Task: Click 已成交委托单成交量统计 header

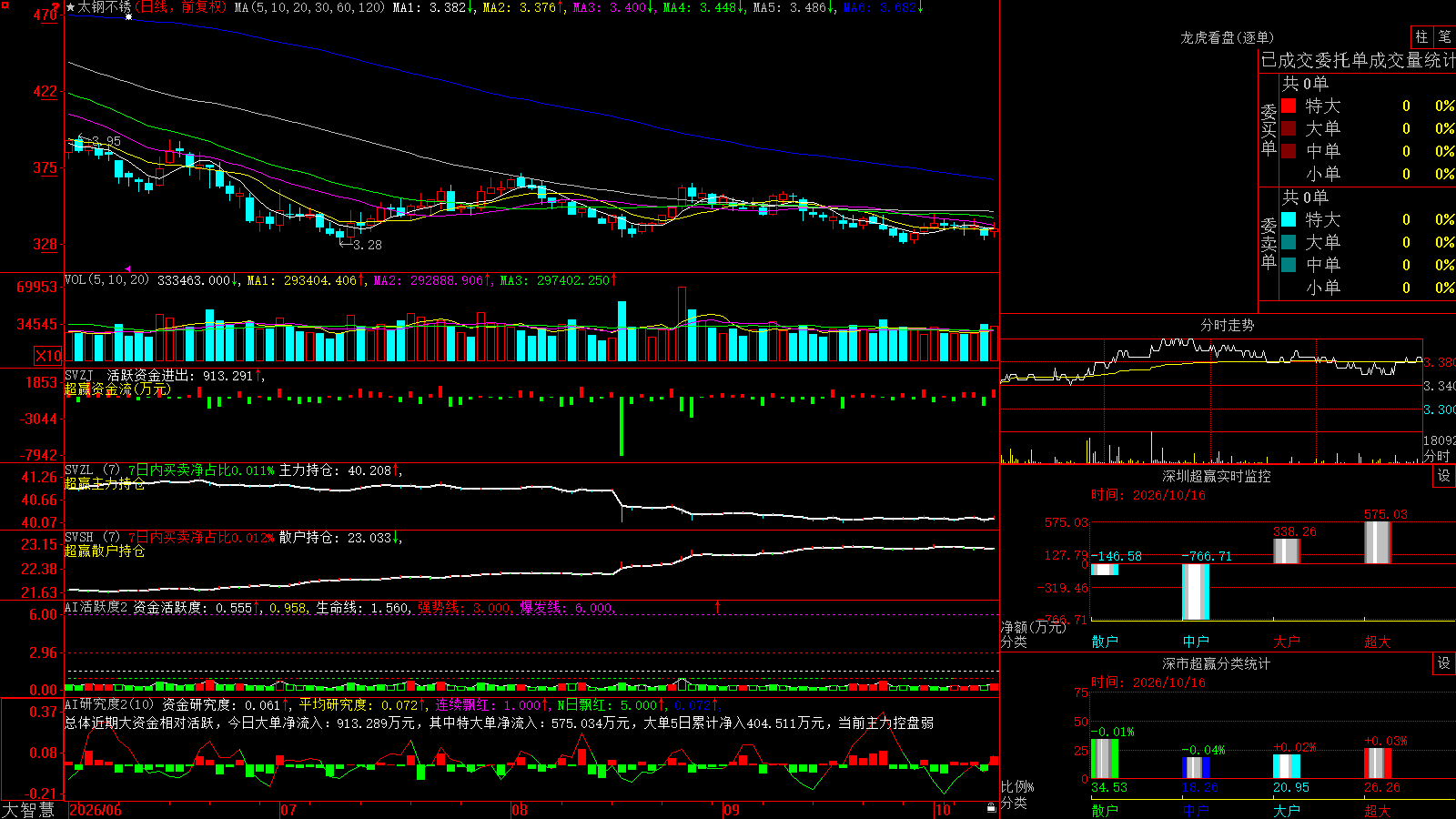Action: point(1358,60)
